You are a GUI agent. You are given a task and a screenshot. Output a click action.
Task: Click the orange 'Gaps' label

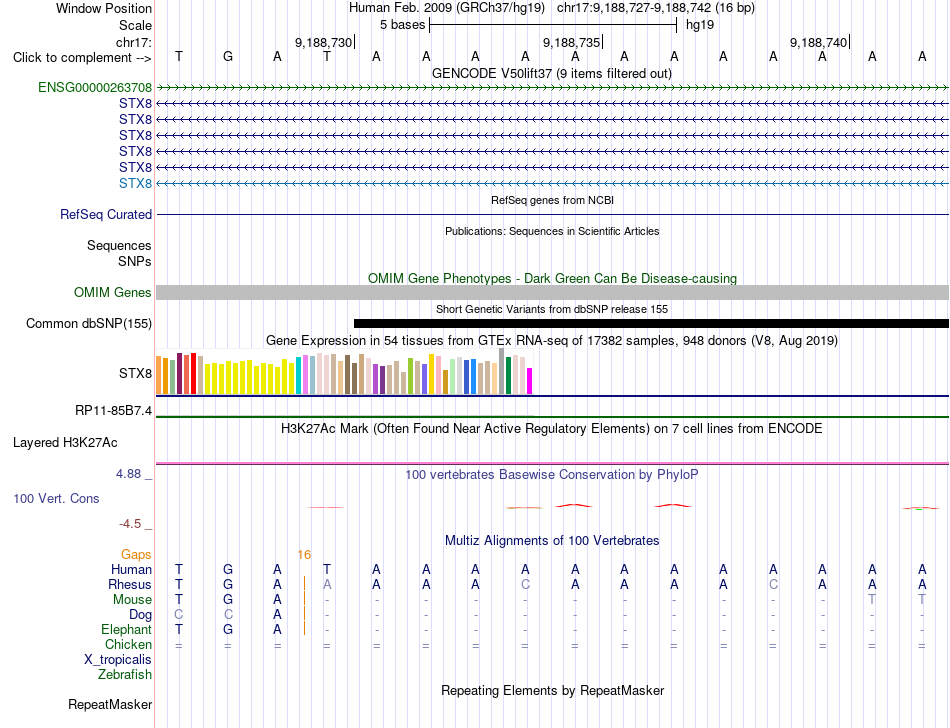[136, 554]
